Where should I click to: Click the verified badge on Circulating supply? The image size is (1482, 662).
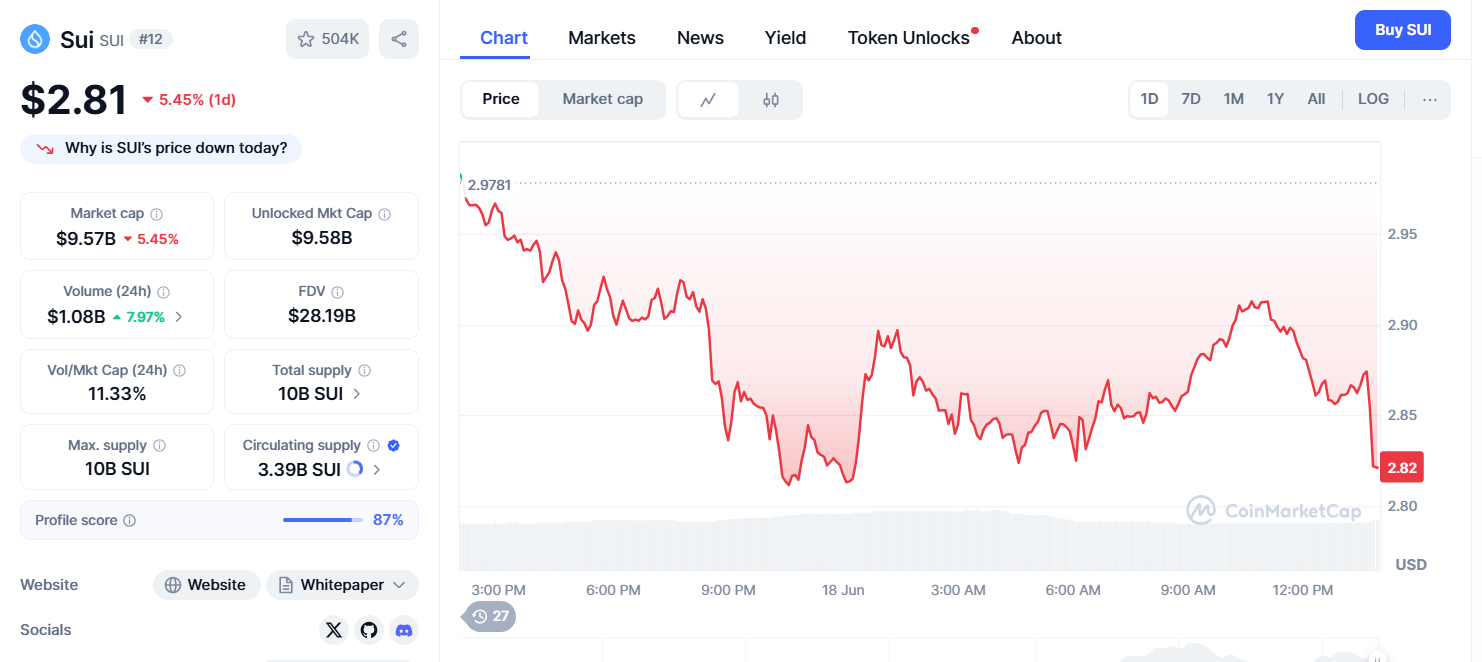click(394, 446)
